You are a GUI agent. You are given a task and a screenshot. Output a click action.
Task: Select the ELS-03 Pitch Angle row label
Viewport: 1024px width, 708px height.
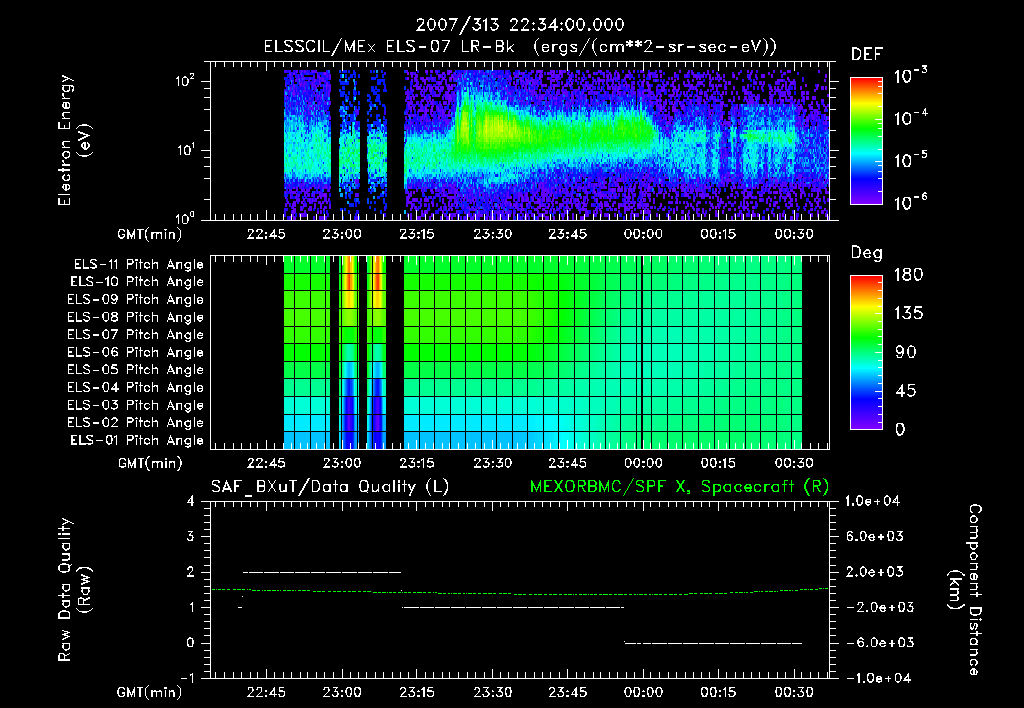pos(136,405)
